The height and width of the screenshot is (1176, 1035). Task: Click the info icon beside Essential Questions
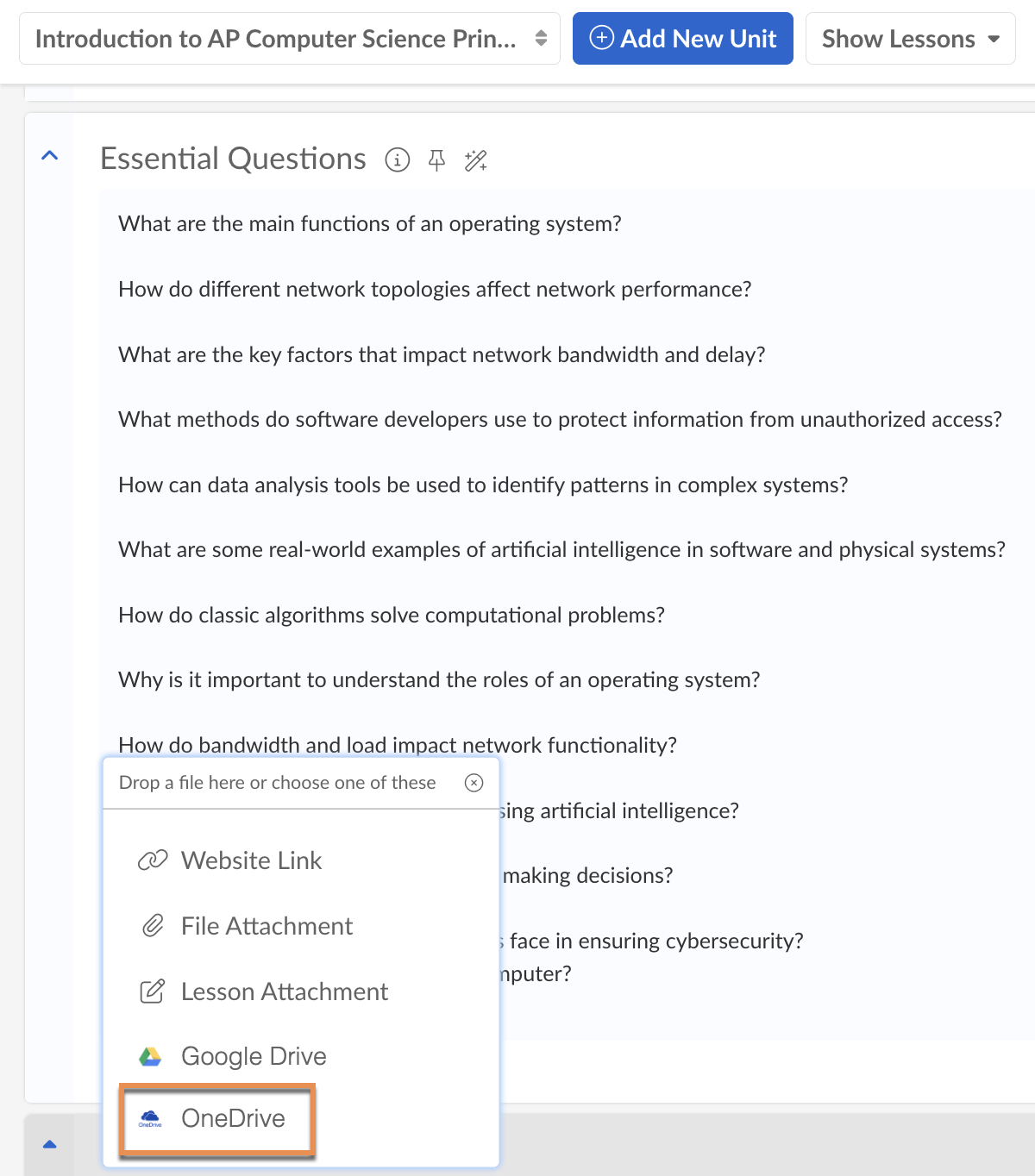(397, 160)
